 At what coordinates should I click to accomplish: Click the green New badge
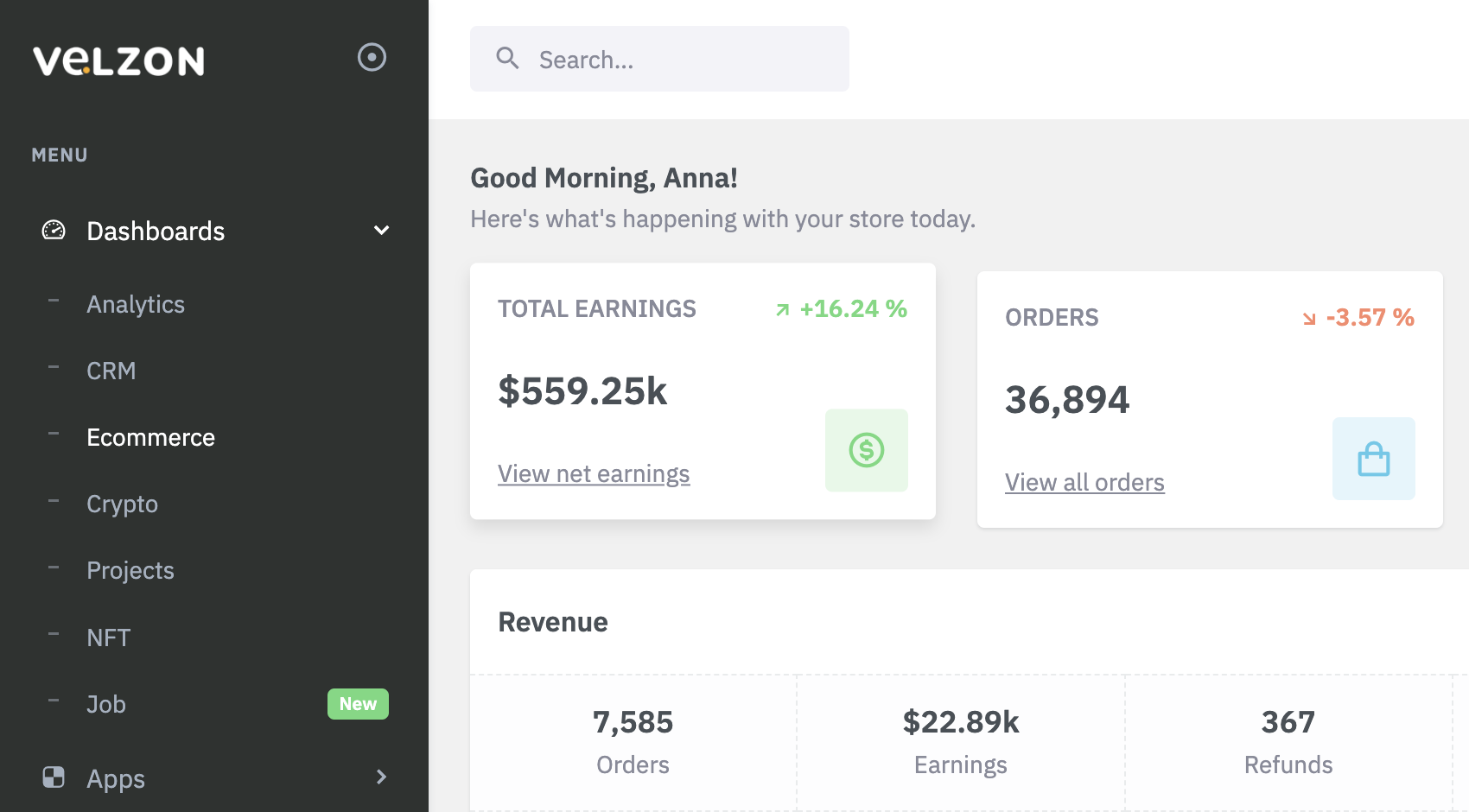[358, 704]
